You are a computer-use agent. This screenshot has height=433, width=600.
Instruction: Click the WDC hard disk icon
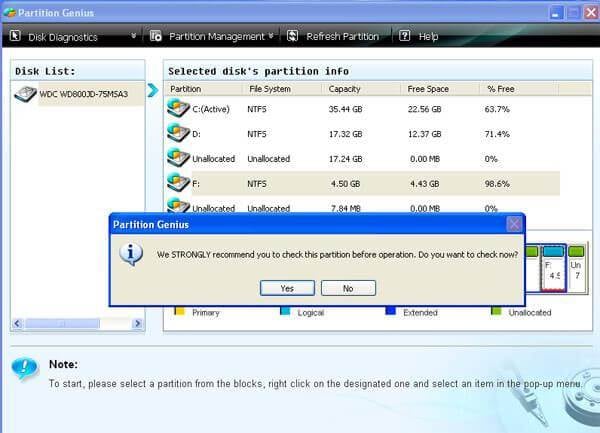click(x=25, y=94)
